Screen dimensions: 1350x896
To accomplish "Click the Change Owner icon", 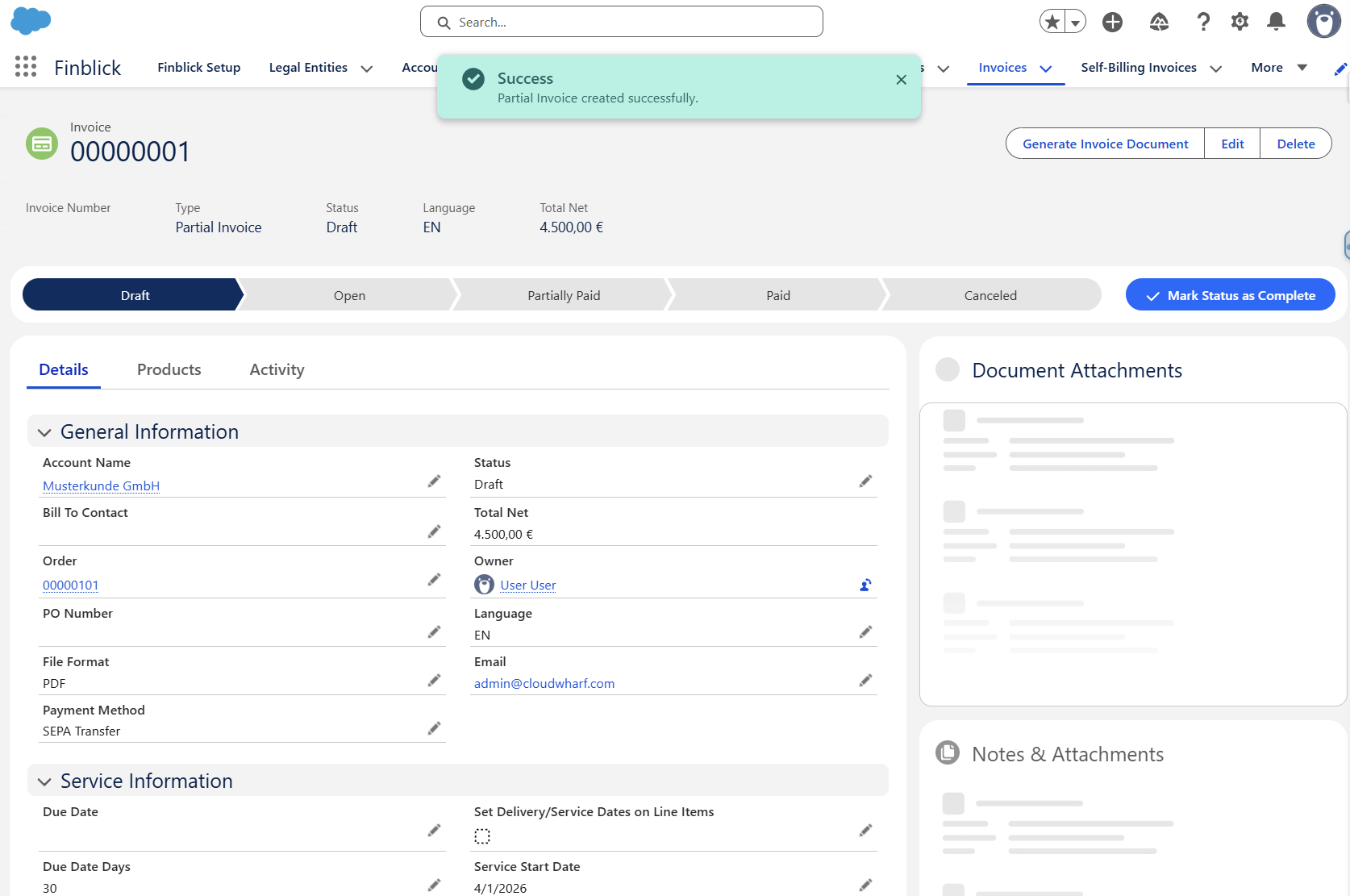I will click(865, 585).
